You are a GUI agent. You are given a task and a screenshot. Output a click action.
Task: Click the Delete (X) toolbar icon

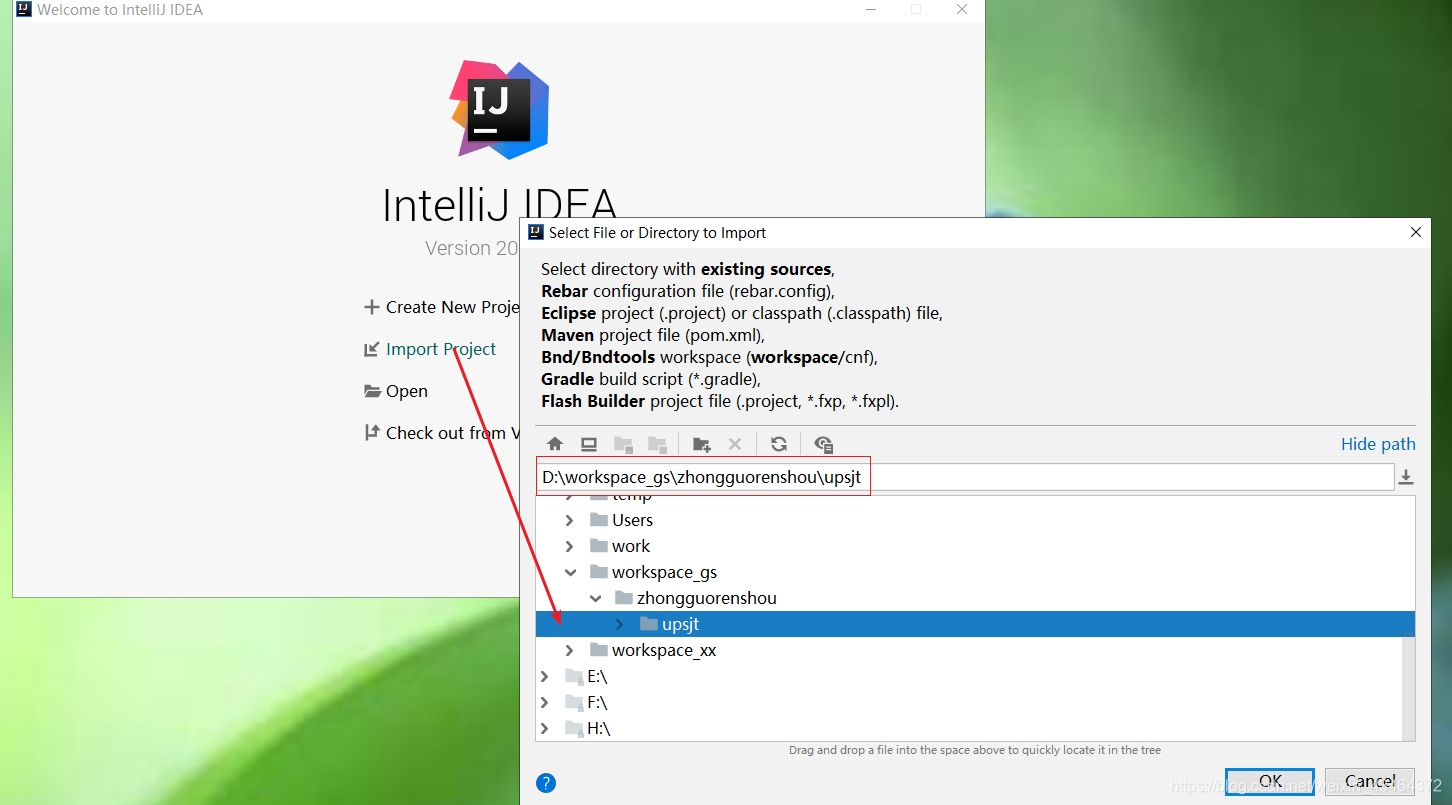tap(735, 444)
